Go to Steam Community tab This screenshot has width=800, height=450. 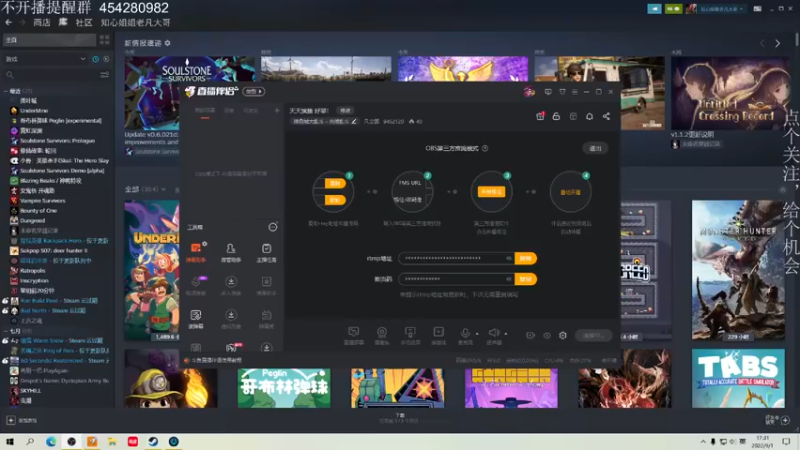[x=84, y=22]
